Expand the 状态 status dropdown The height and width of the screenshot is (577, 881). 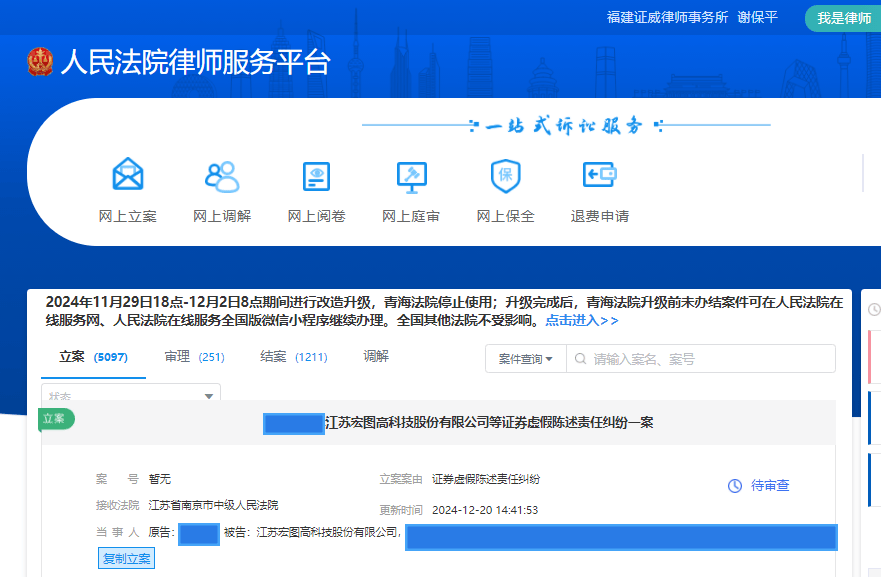point(131,392)
